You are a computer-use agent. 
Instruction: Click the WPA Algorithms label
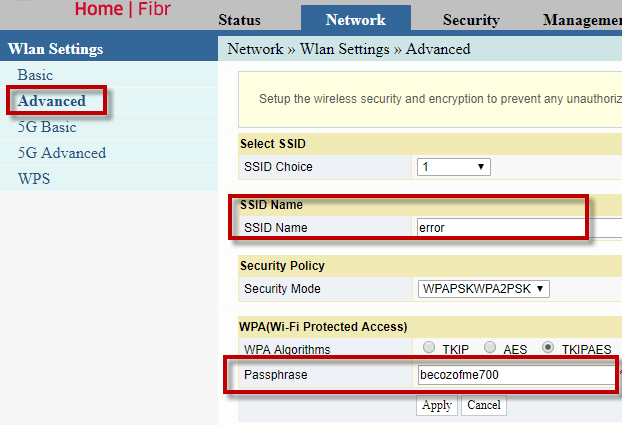287,350
